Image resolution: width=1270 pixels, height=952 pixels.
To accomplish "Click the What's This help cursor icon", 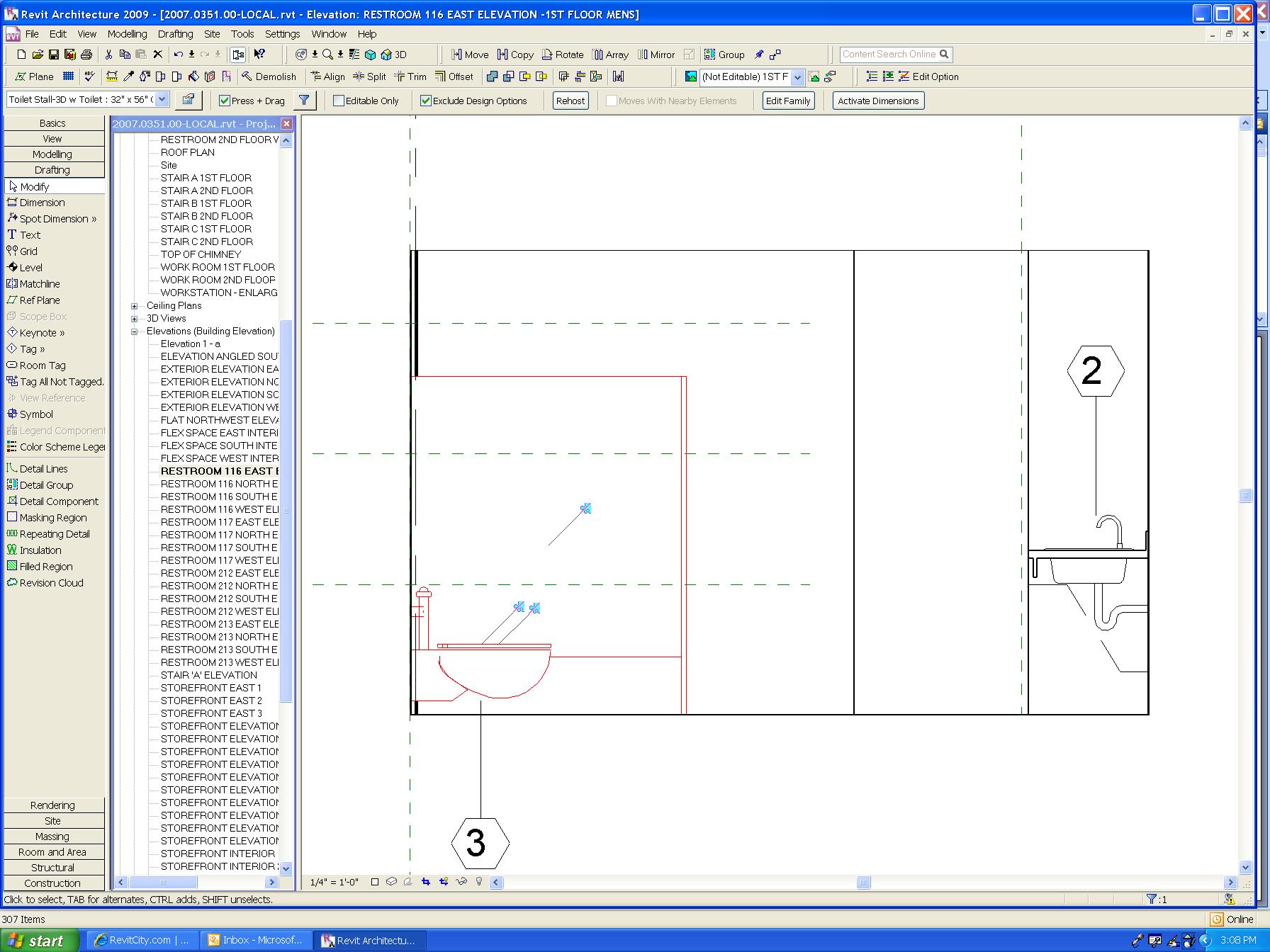I will pos(259,55).
